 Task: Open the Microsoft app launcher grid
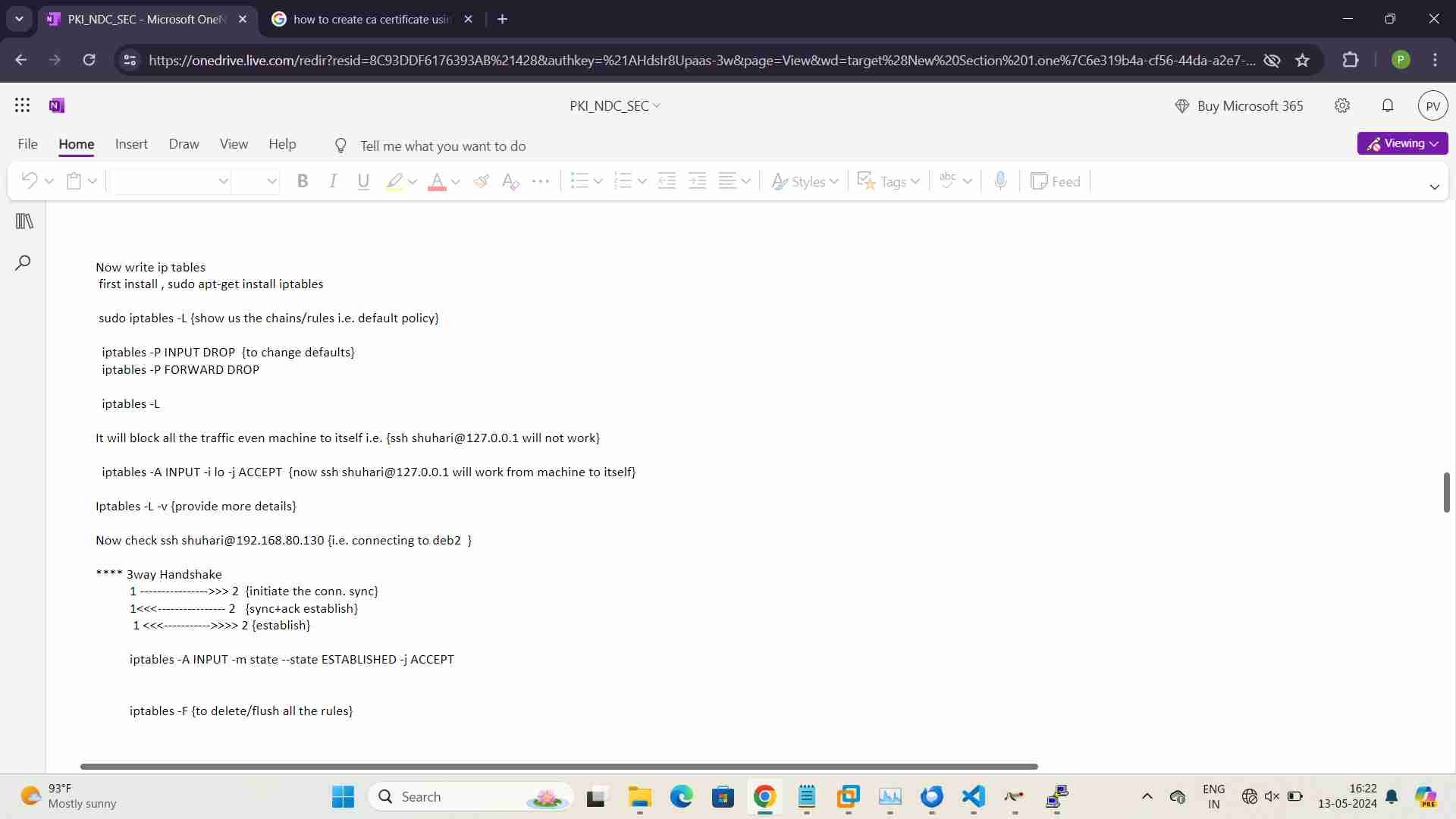[22, 105]
